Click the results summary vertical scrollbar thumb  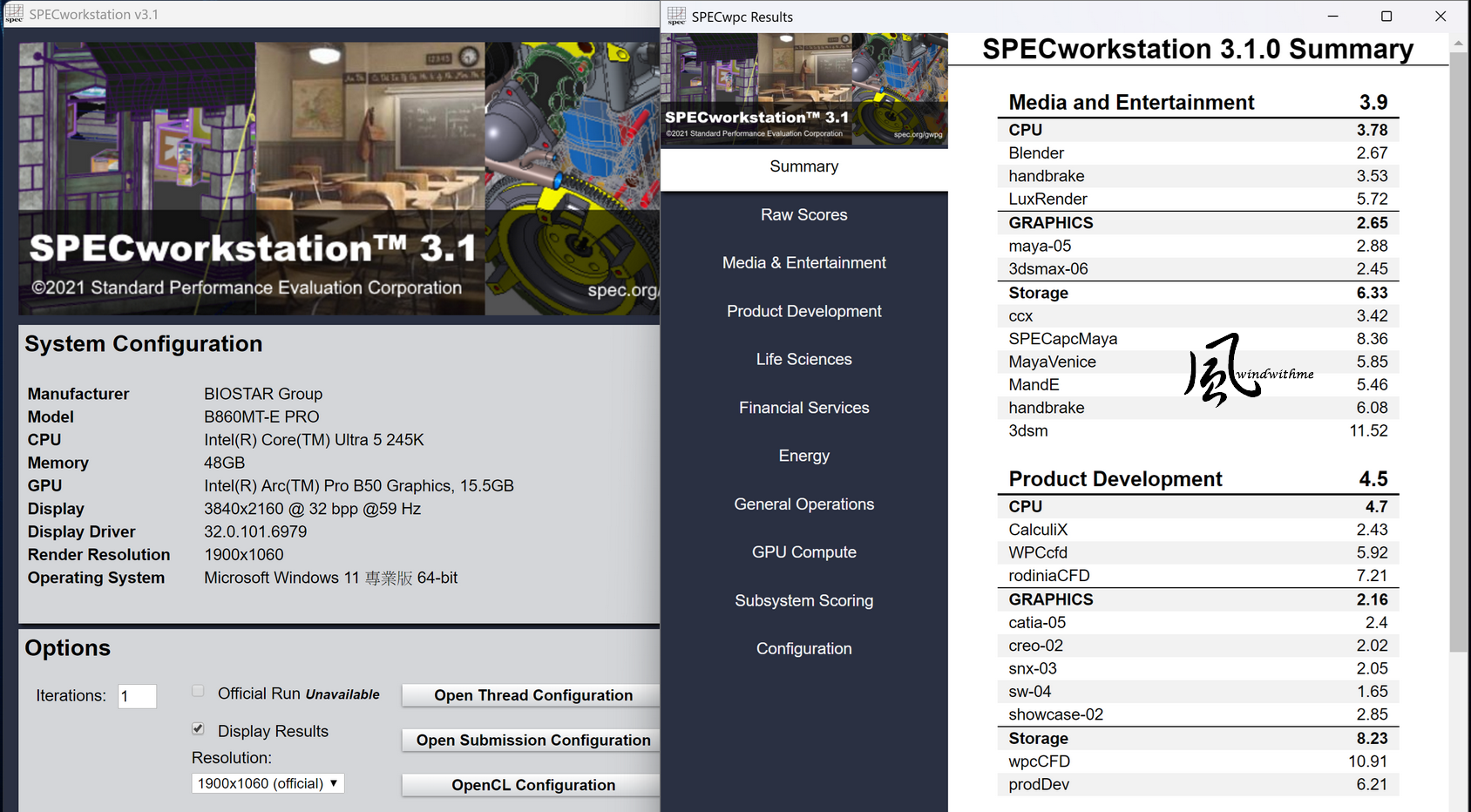click(x=1458, y=351)
